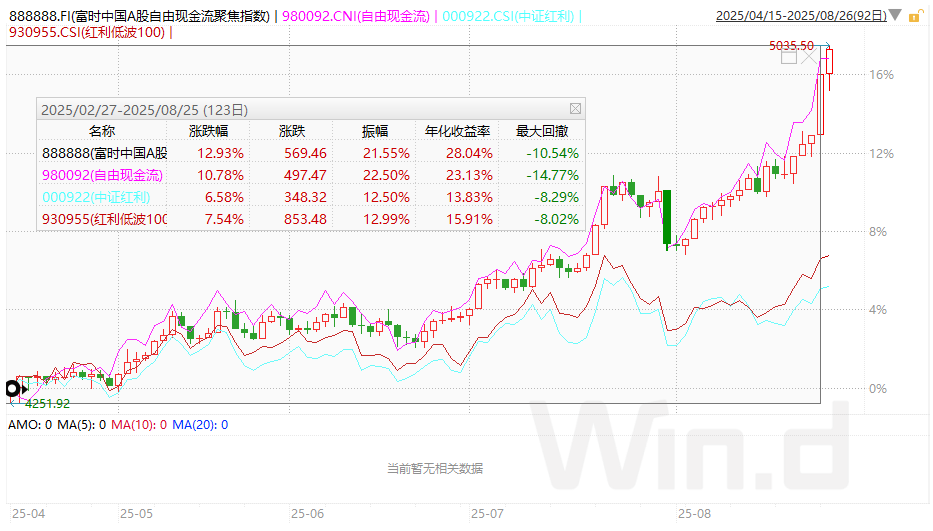Click the MA(10) indicator label
Screen dimensions: 933x531
pos(134,425)
